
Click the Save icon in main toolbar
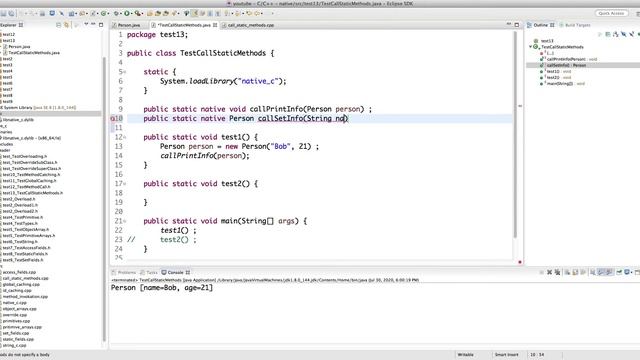coord(3,13)
